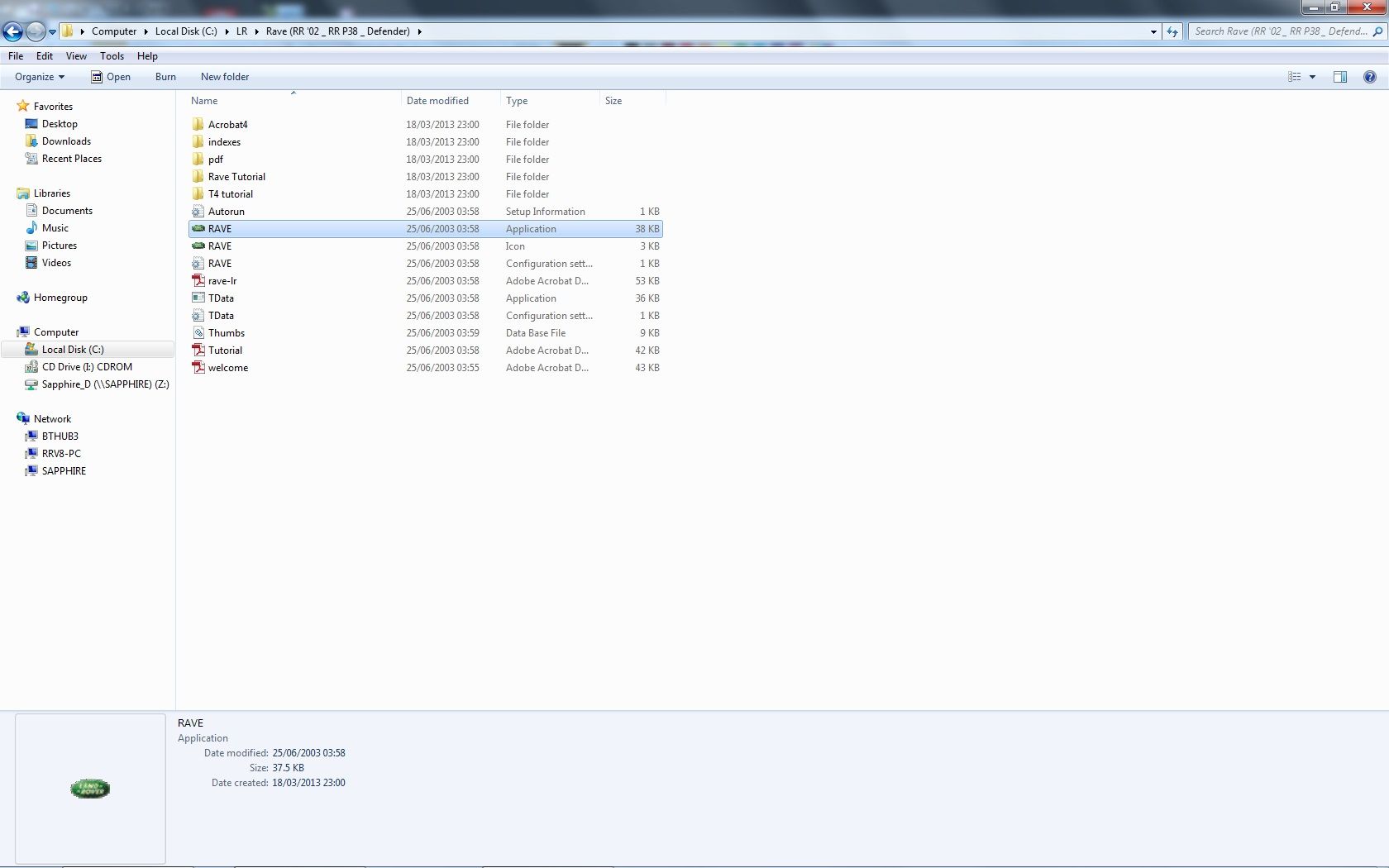Select the Rave Tutorial folder icon
The height and width of the screenshot is (868, 1389).
coord(198,177)
